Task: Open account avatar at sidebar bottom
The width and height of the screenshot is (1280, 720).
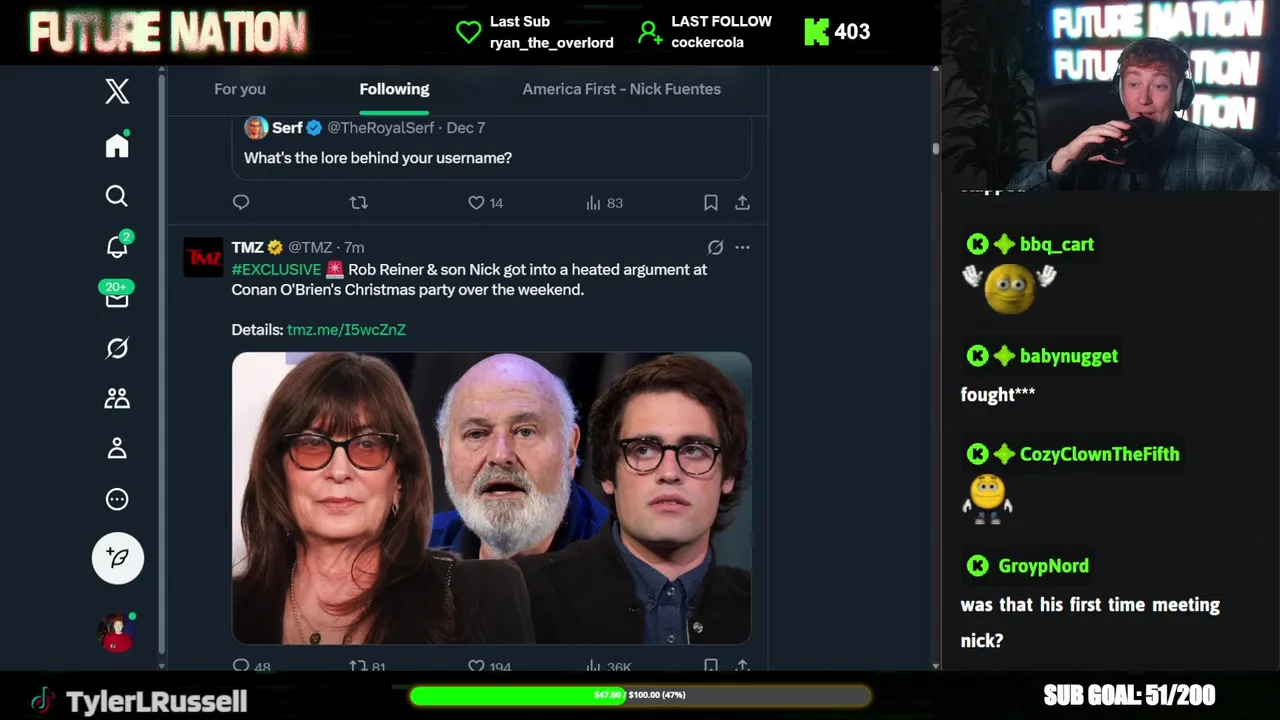Action: coord(116,633)
